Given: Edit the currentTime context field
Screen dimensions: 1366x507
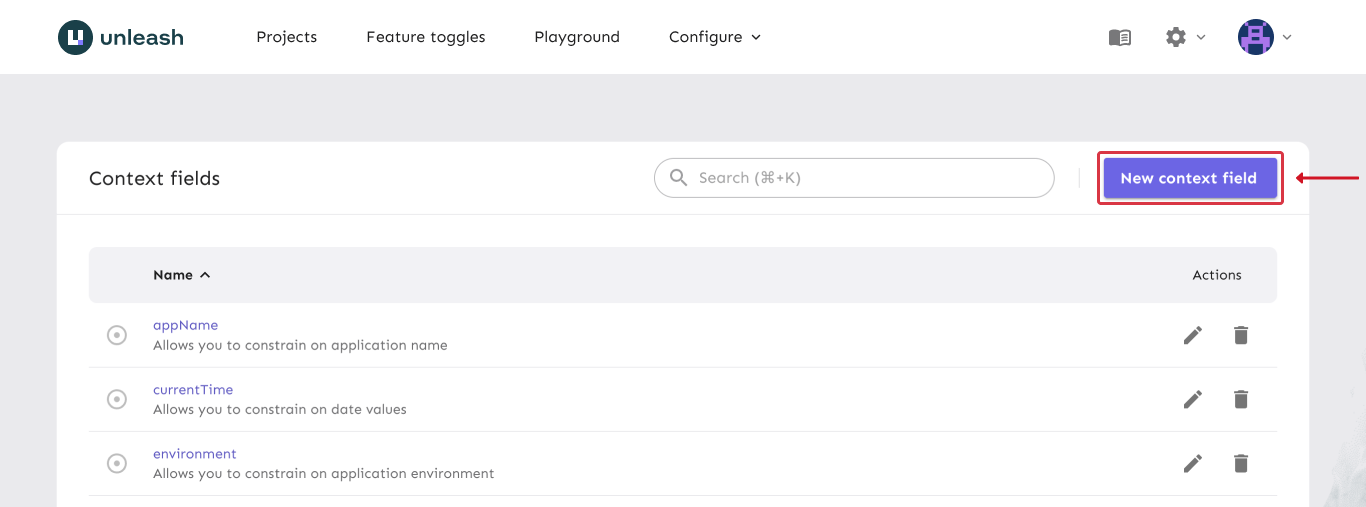Looking at the screenshot, I should coord(1192,399).
